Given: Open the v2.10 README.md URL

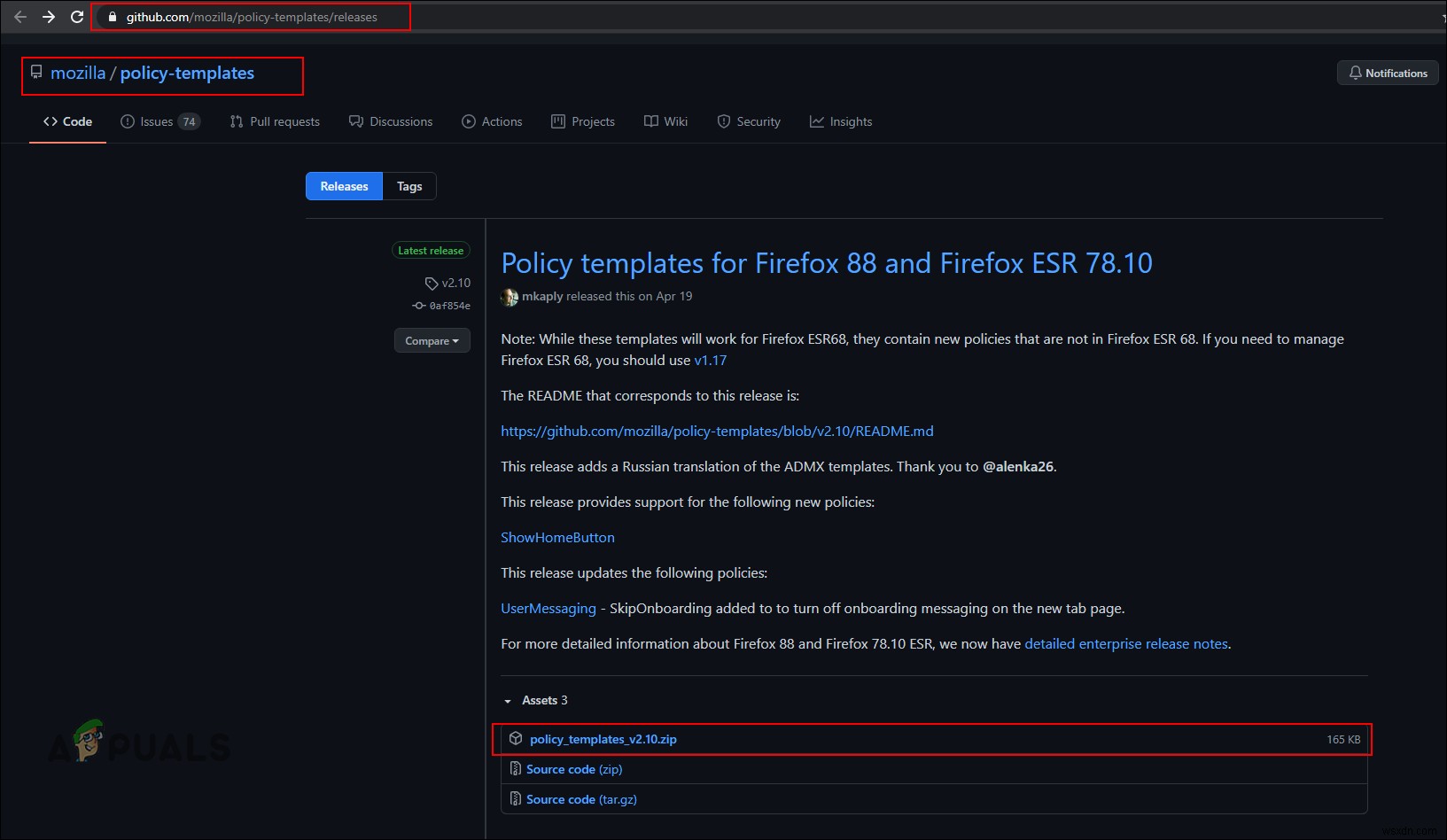Looking at the screenshot, I should [x=717, y=431].
